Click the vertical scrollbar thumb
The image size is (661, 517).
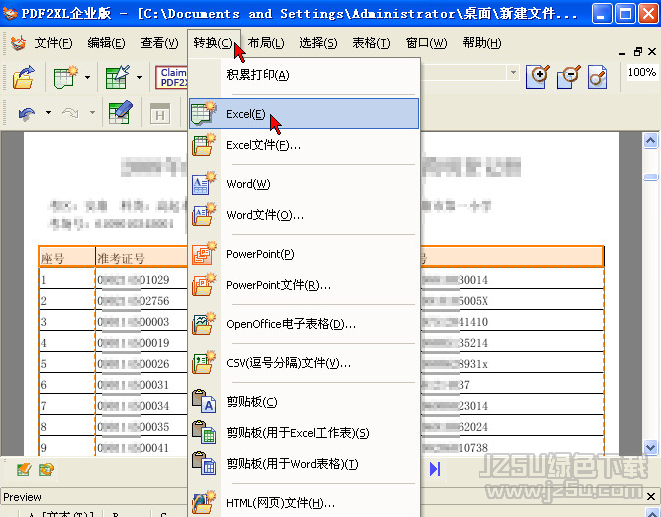coord(650,177)
